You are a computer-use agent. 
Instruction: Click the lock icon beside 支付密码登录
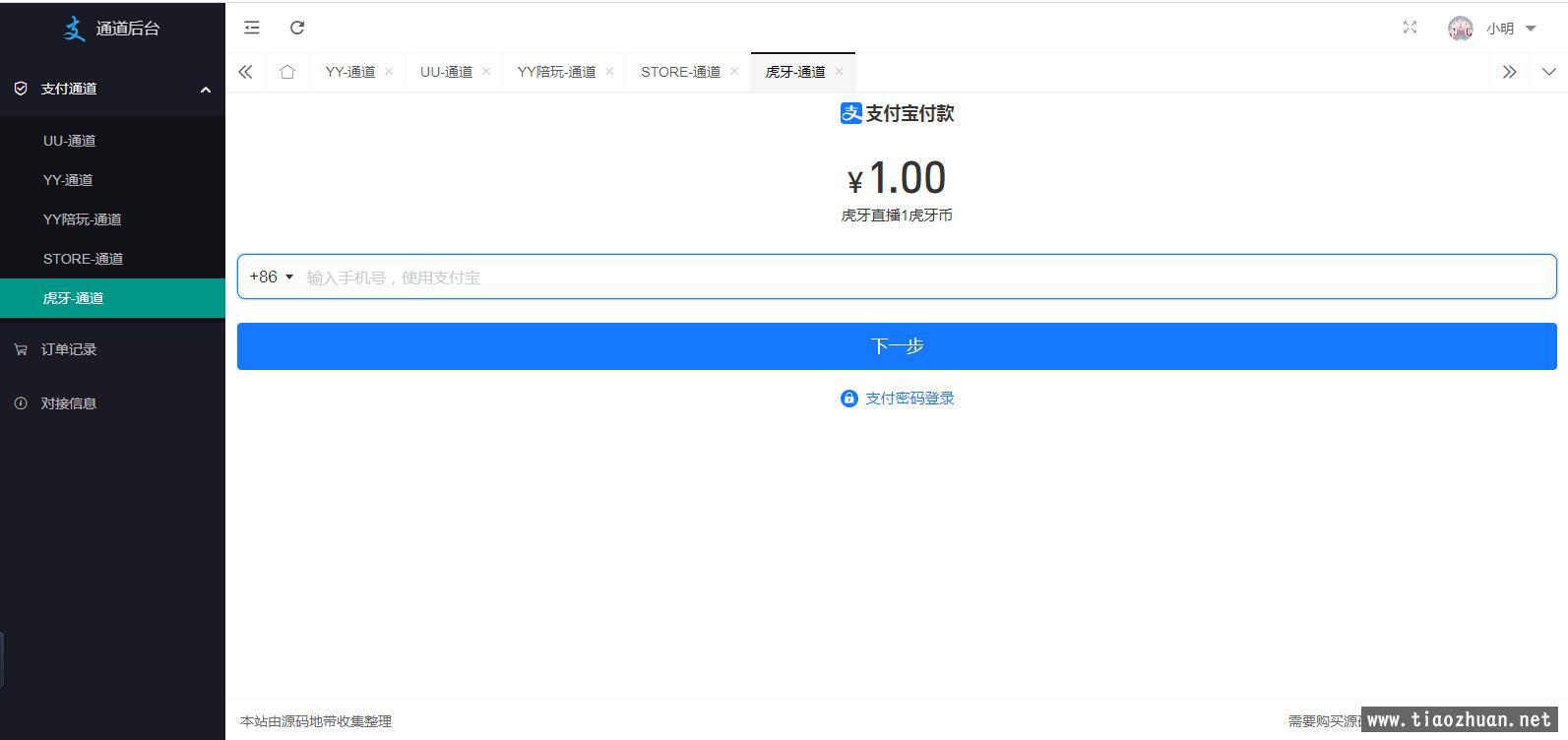(x=849, y=399)
